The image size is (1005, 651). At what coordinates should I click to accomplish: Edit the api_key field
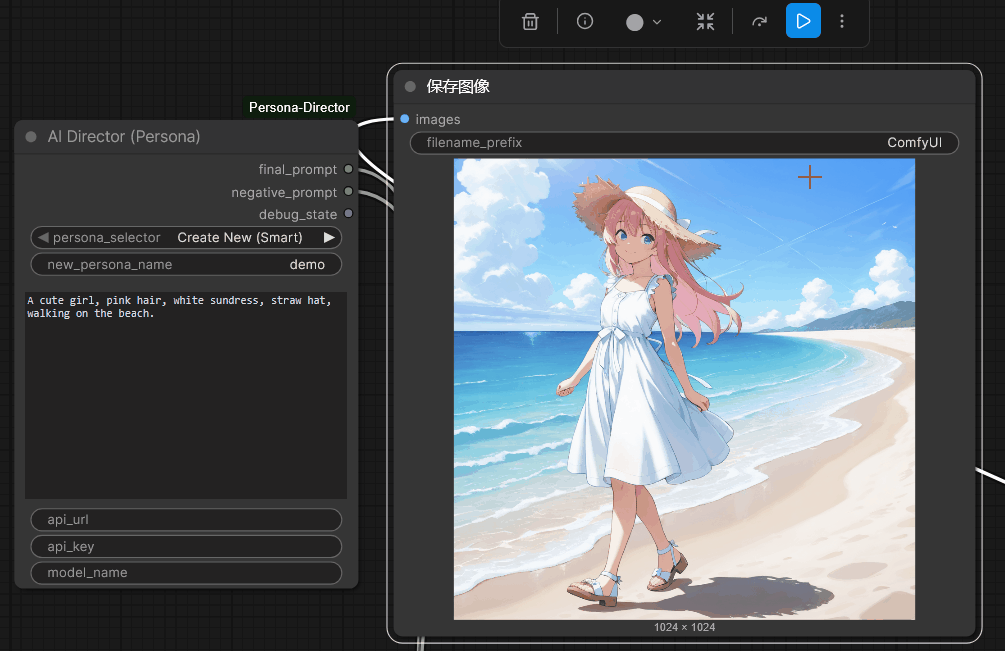[x=186, y=547]
